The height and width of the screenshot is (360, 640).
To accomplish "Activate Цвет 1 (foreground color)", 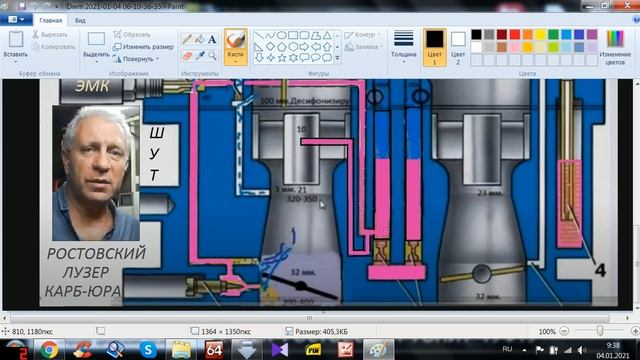I will click(x=434, y=47).
